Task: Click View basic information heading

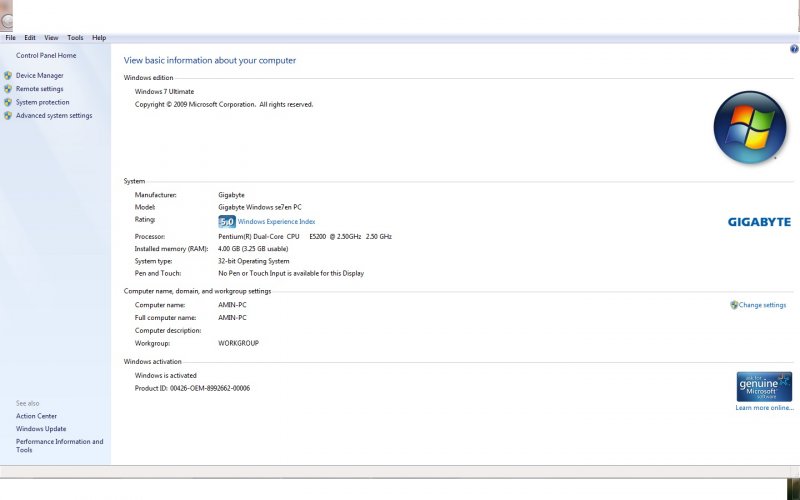Action: click(210, 60)
